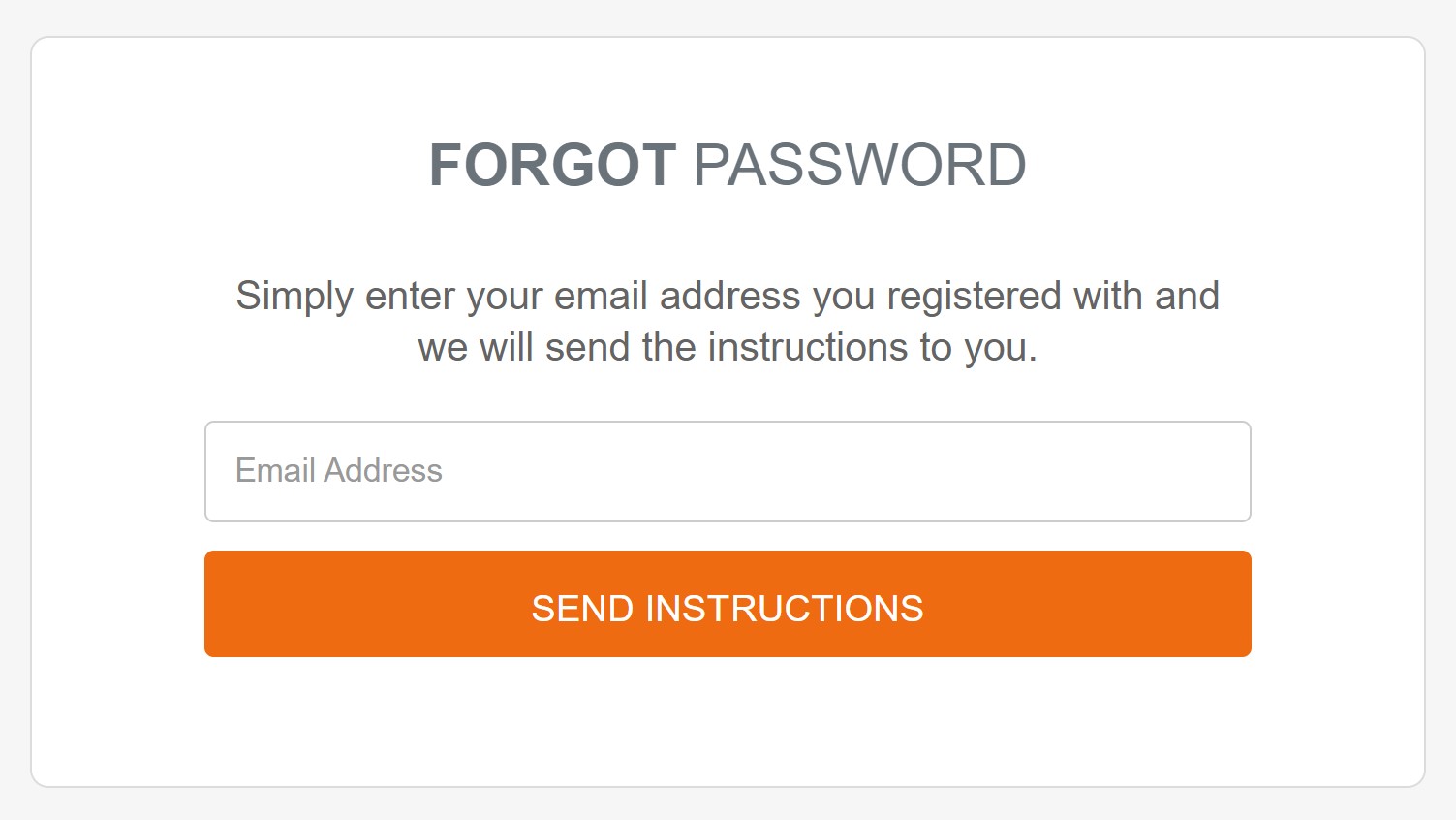Click the 'Simply enter your email' text line
The image size is (1456, 820).
[x=727, y=296]
